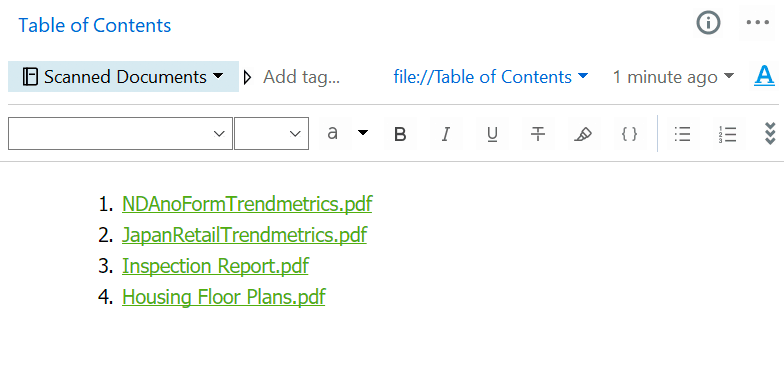Open the three-dots more options menu

coord(758,23)
